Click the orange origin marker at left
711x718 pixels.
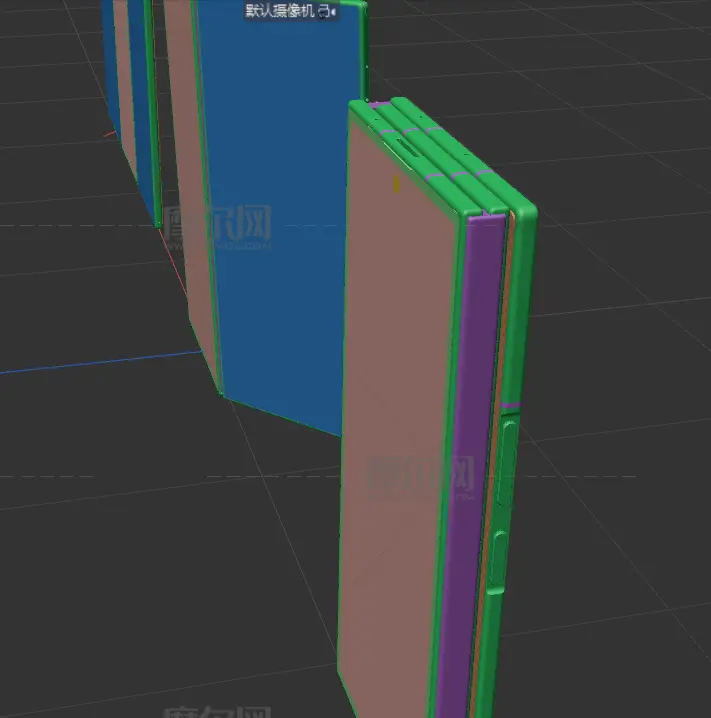click(108, 134)
